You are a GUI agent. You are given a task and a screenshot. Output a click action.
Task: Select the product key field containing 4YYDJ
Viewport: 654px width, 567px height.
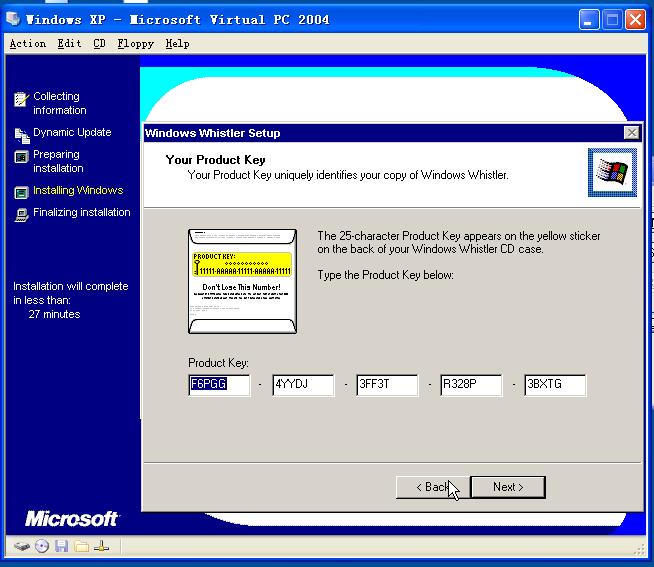click(x=303, y=385)
